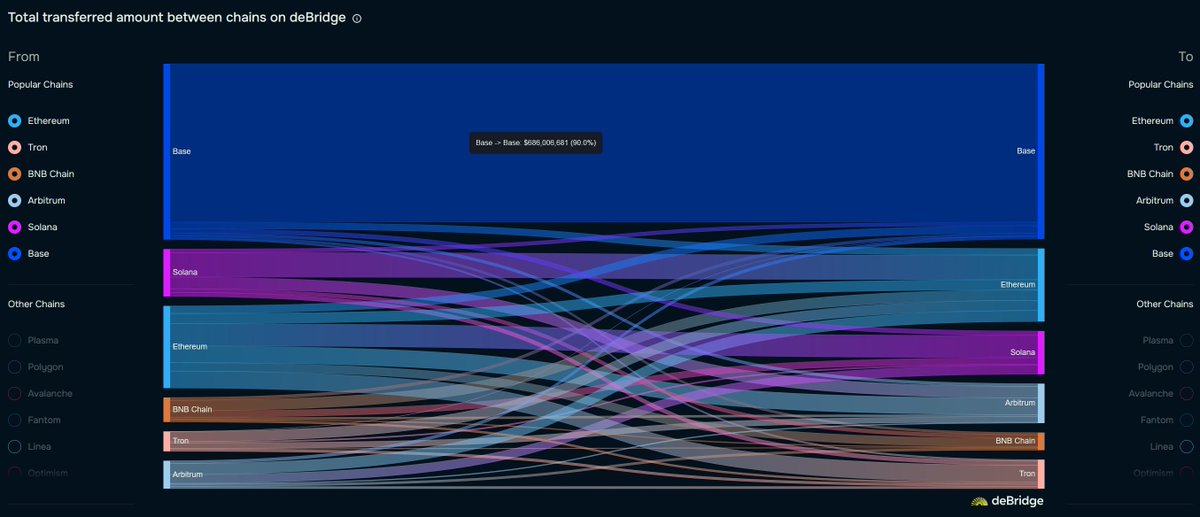Select the BNB Chain destination node bar

point(1041,441)
